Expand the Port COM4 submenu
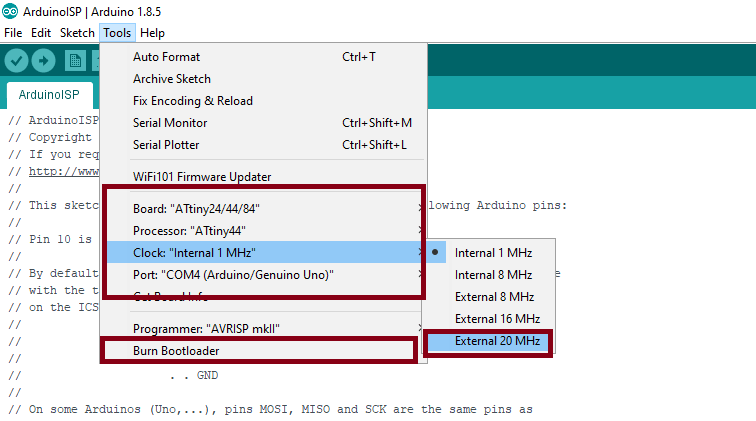 [x=264, y=275]
